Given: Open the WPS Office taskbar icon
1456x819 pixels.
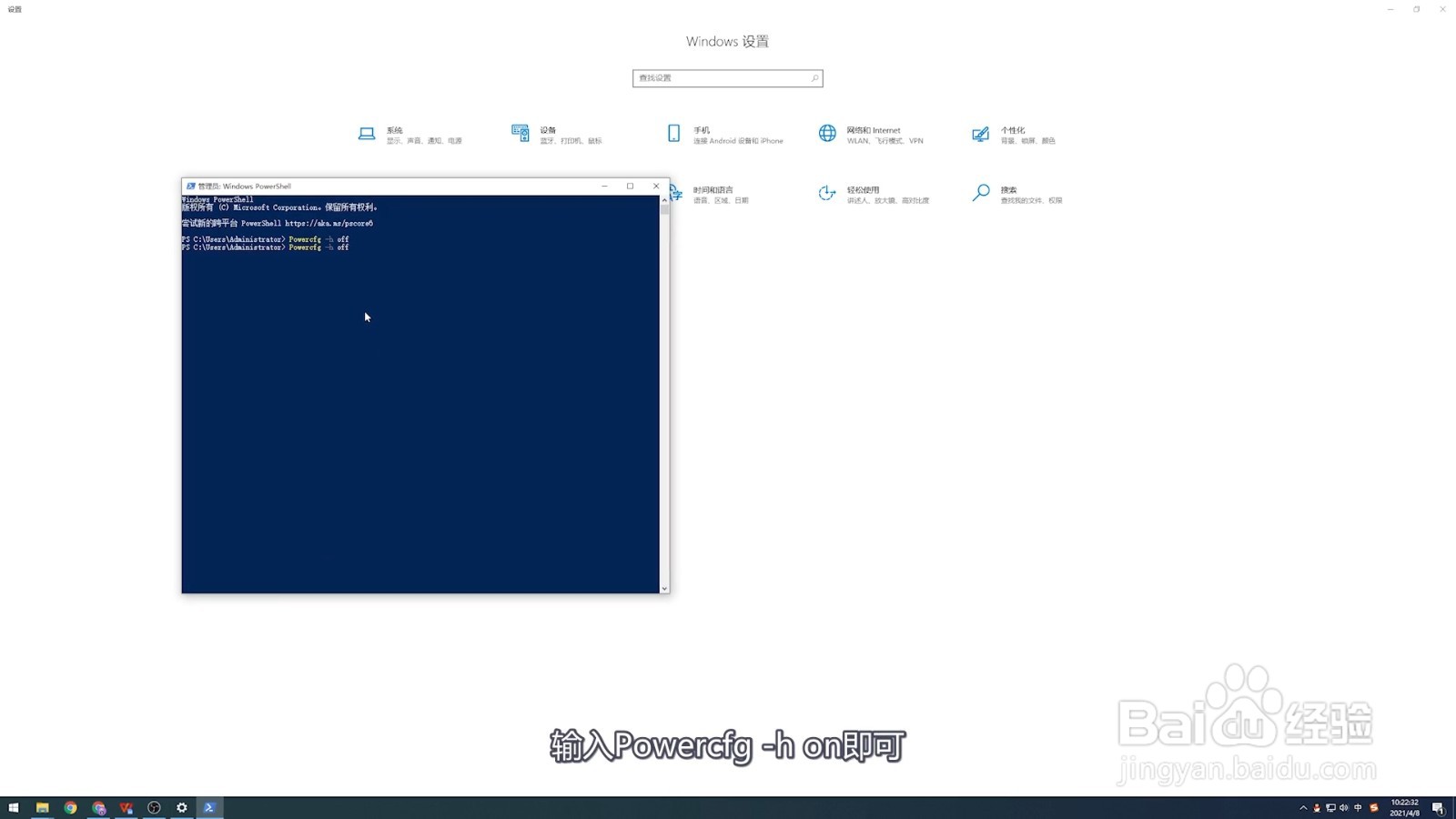Looking at the screenshot, I should pos(126,807).
